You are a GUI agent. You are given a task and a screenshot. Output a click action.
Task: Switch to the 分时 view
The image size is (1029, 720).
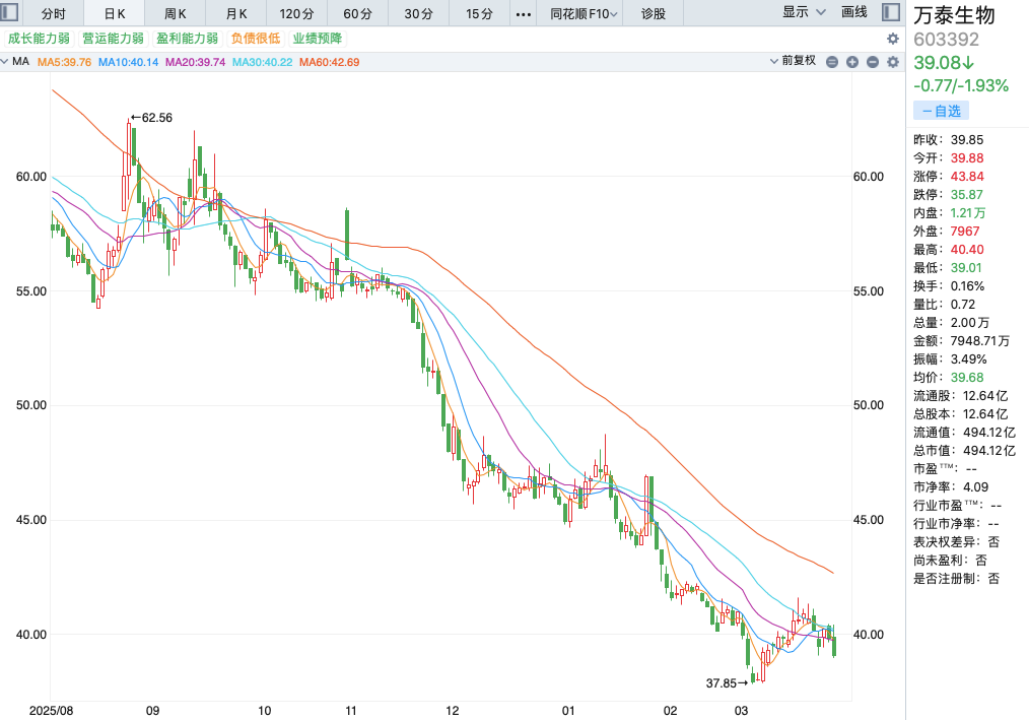(52, 14)
